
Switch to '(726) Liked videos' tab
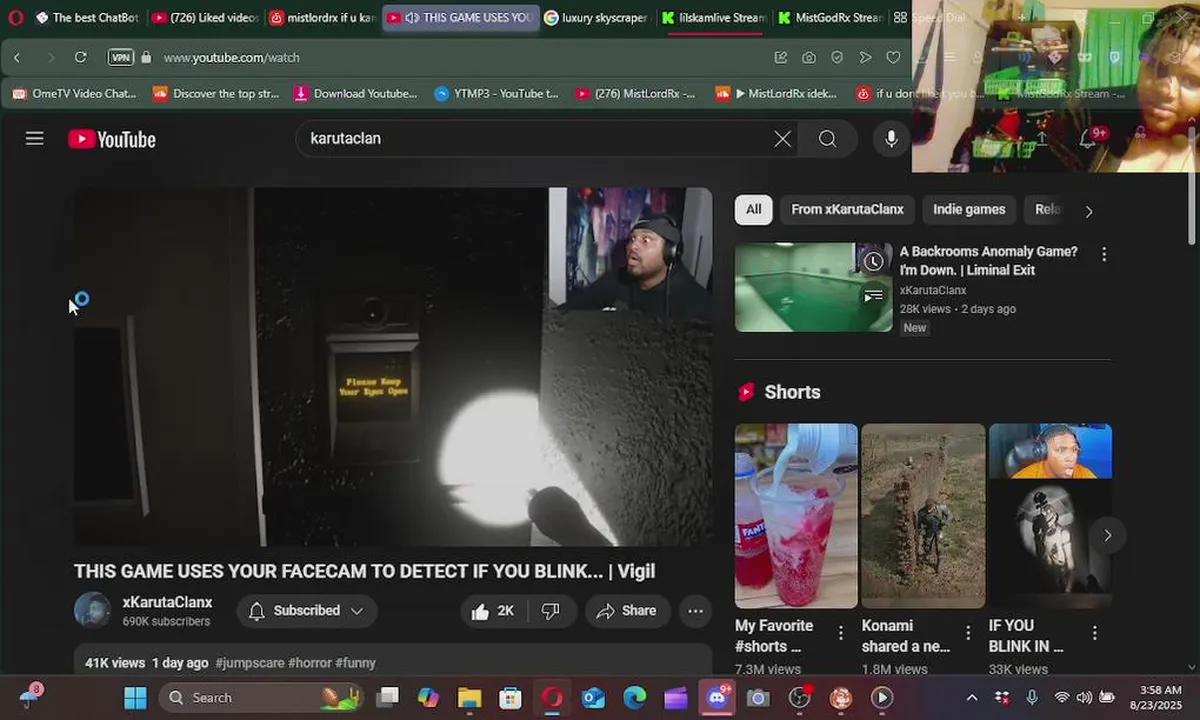[205, 18]
